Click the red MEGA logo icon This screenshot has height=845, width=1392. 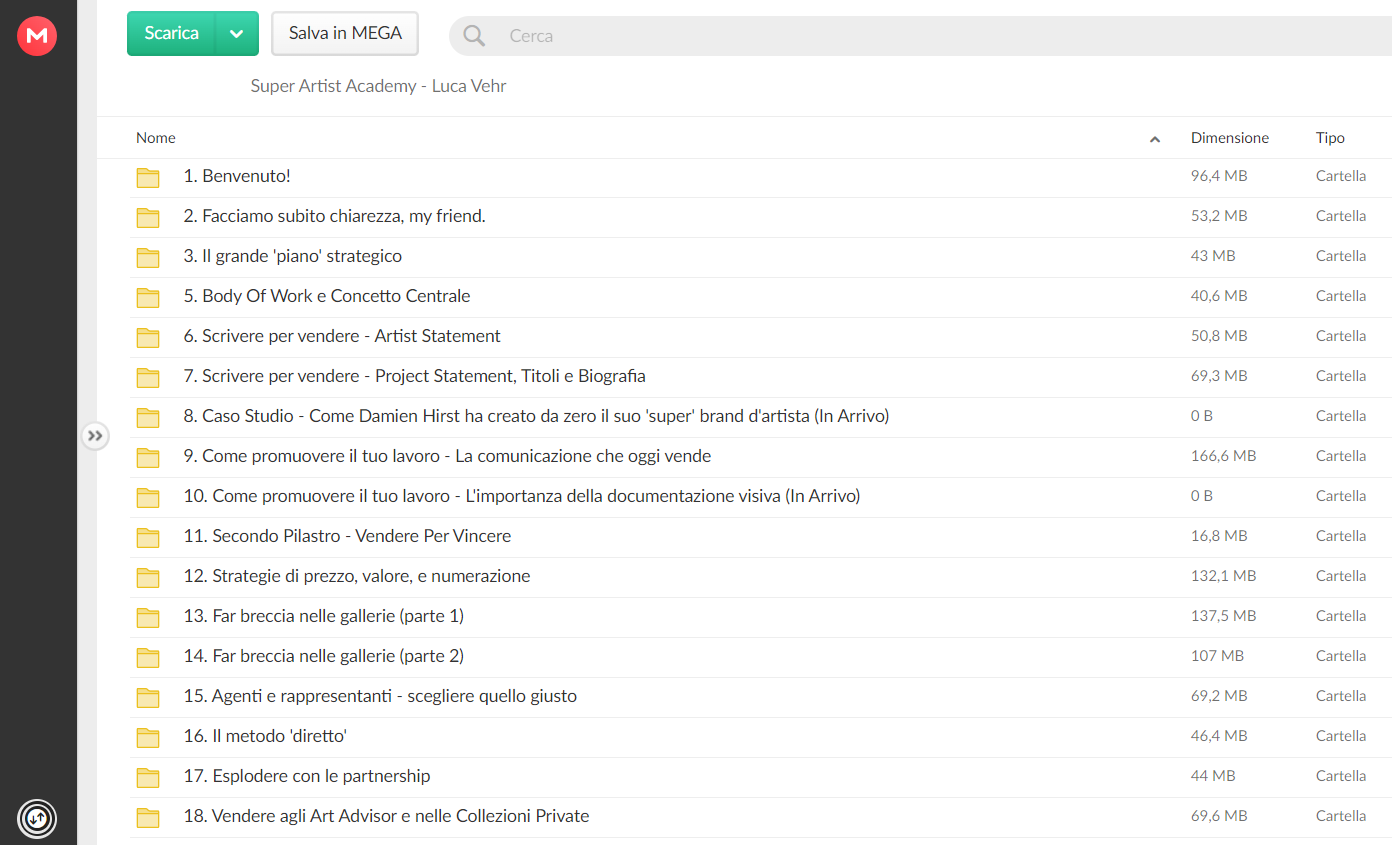tap(37, 36)
